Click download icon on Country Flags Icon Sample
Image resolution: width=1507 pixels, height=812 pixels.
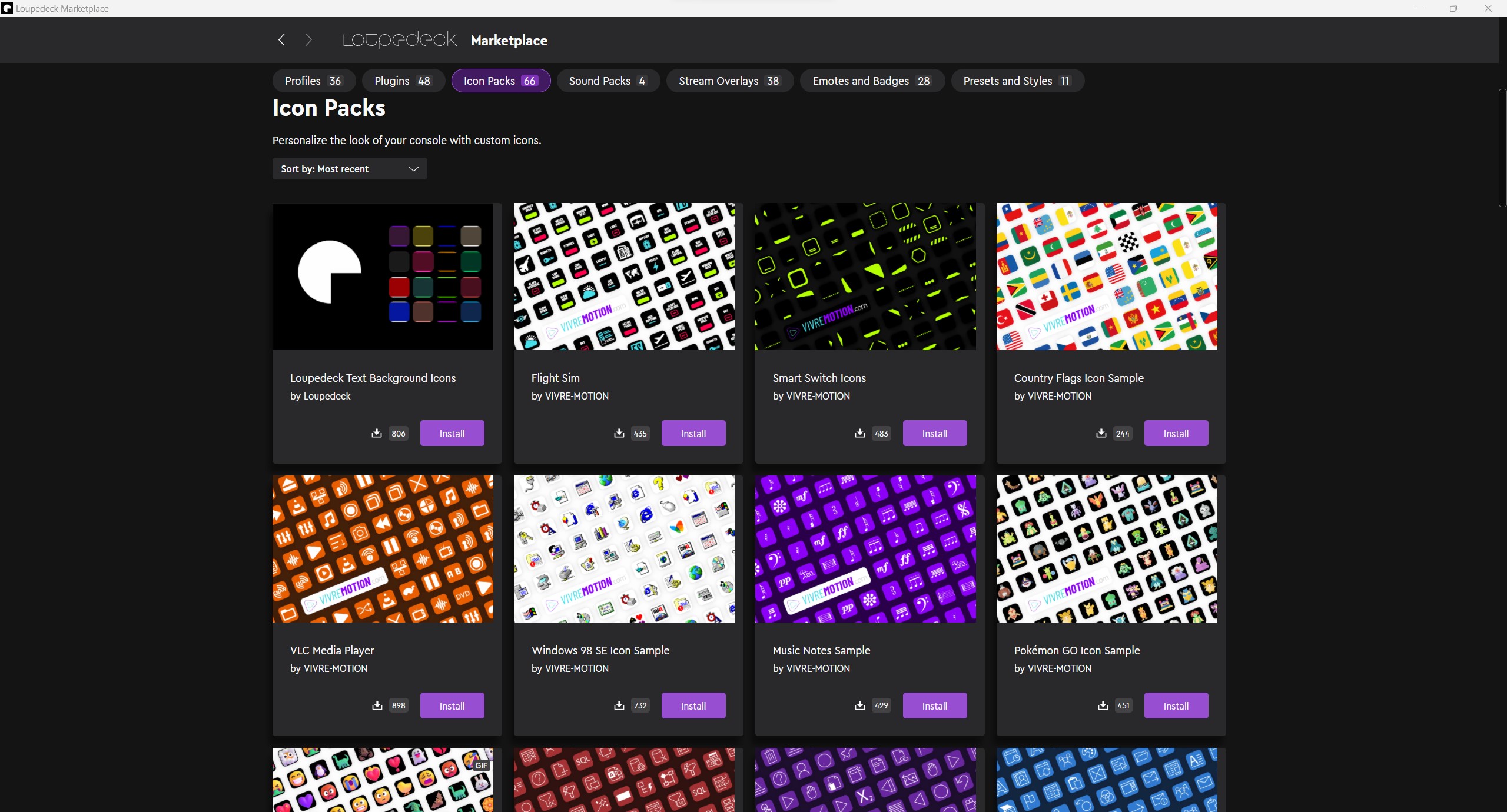(x=1101, y=434)
